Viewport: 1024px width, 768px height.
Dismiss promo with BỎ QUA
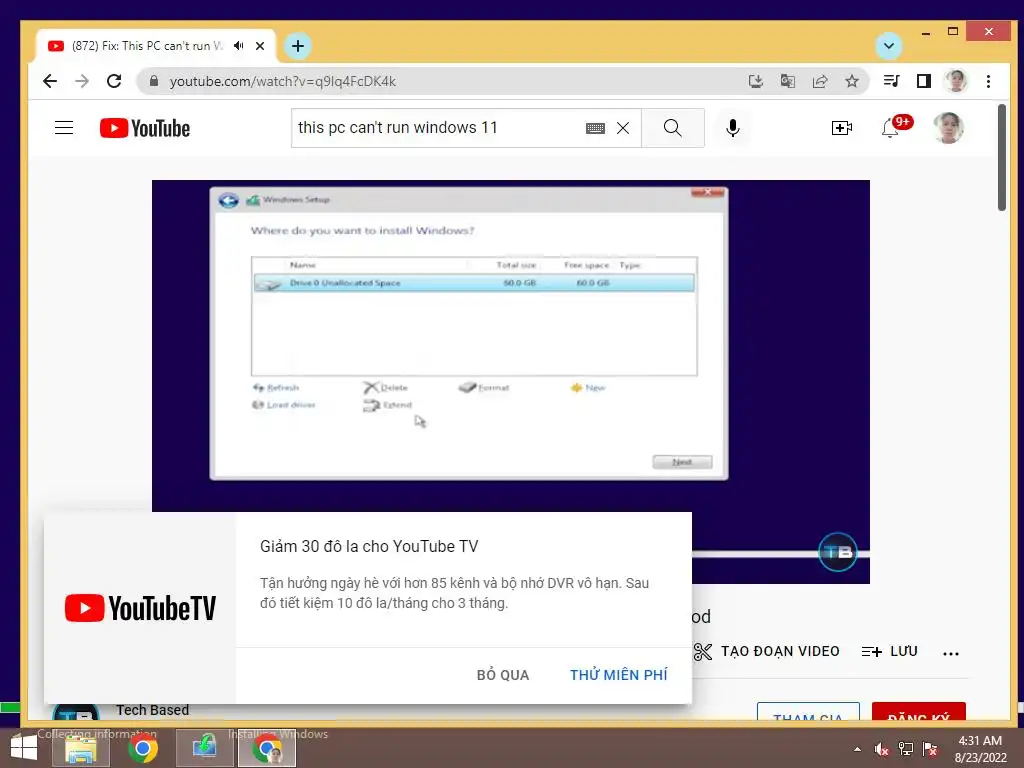503,675
